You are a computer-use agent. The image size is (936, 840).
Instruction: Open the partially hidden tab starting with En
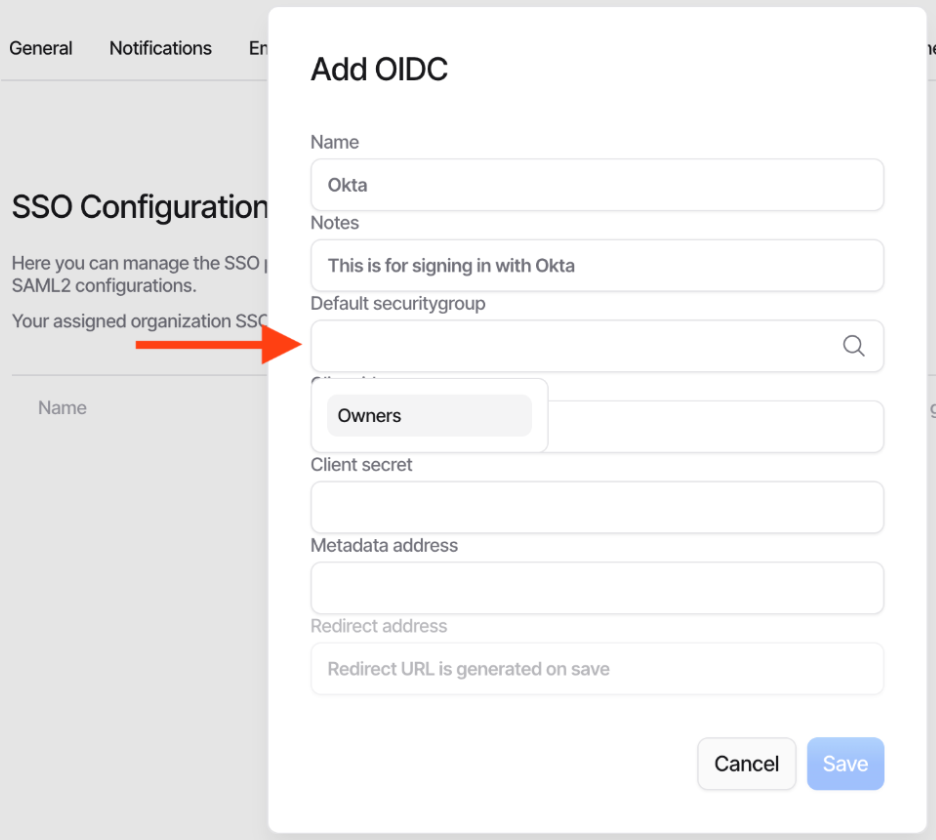pos(258,48)
